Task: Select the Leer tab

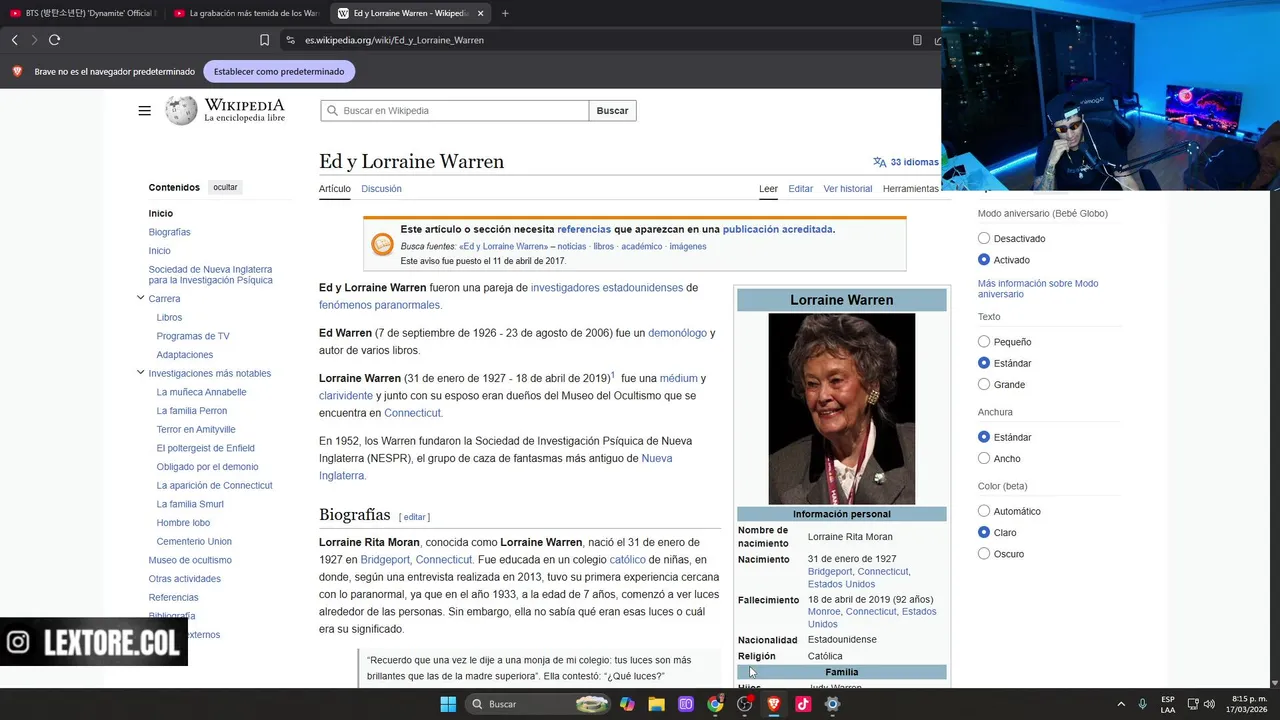Action: pos(768,188)
